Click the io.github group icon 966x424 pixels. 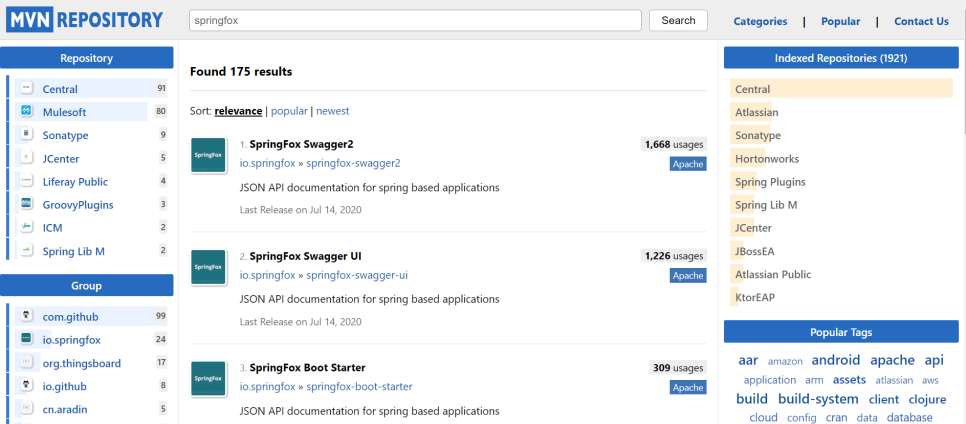coord(26,386)
